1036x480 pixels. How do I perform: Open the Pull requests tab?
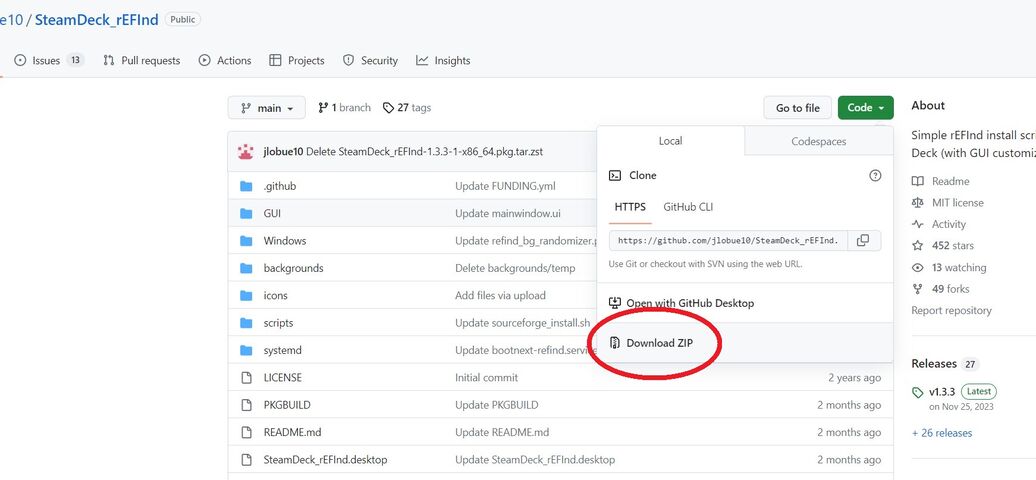click(141, 60)
